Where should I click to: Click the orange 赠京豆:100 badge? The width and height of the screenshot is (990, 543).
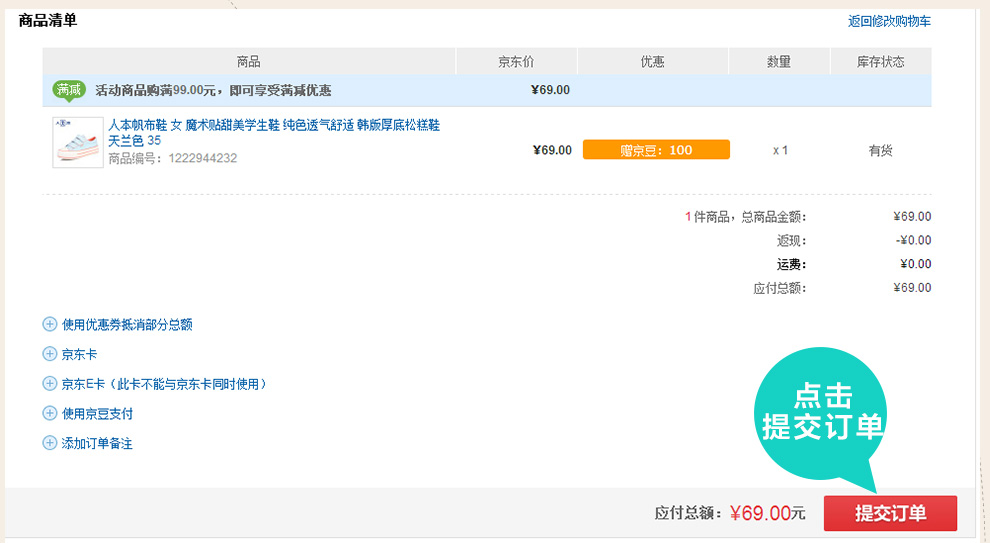(x=656, y=150)
